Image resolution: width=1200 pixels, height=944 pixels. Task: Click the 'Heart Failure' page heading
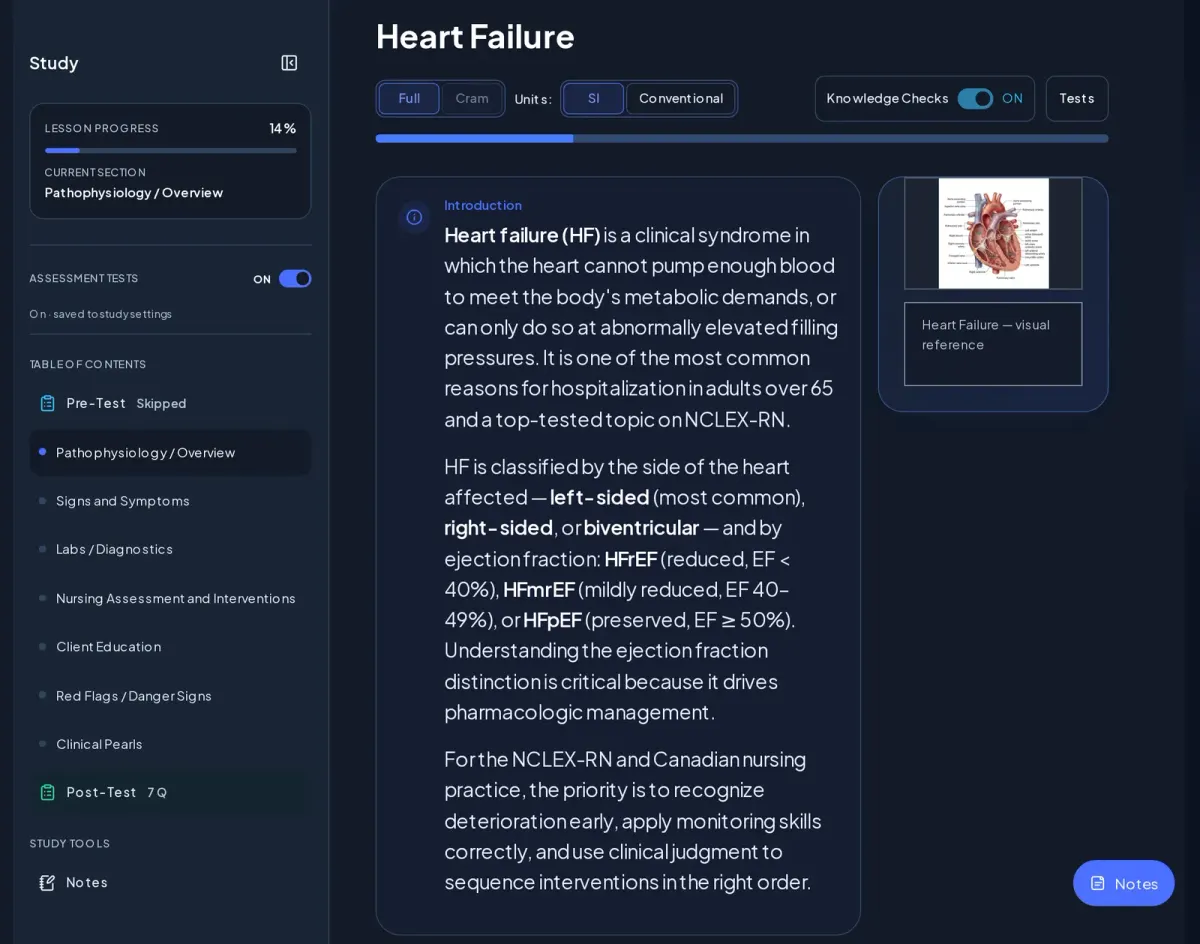475,36
